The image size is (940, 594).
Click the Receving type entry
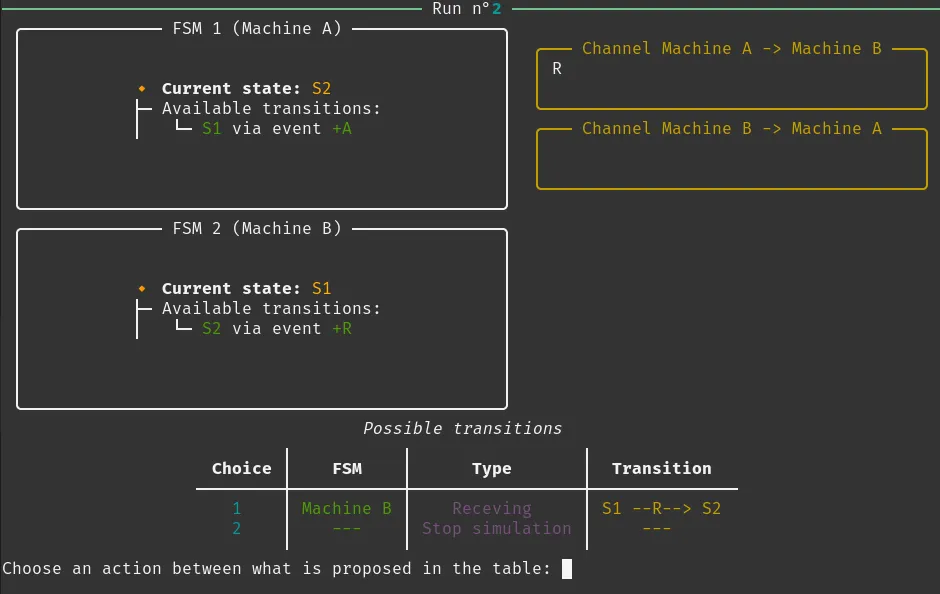click(x=491, y=509)
